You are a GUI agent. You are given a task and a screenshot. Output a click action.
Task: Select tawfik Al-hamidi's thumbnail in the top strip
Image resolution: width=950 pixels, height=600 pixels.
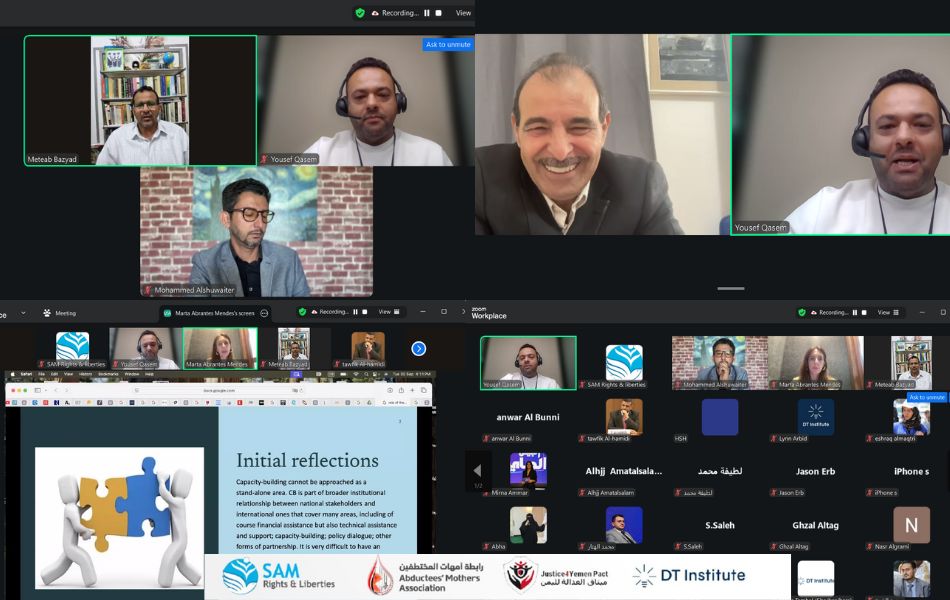(368, 346)
